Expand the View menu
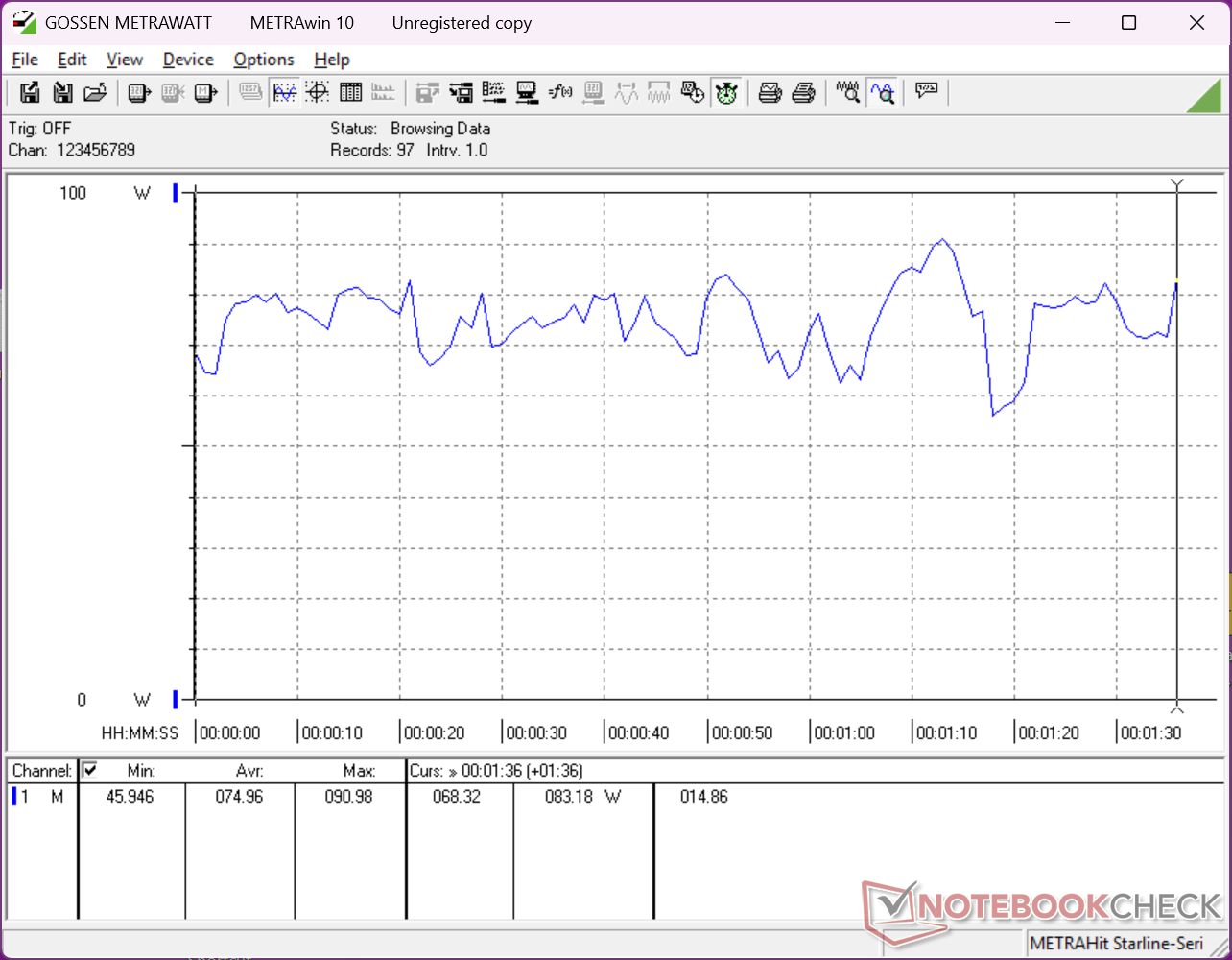The image size is (1232, 960). click(125, 60)
